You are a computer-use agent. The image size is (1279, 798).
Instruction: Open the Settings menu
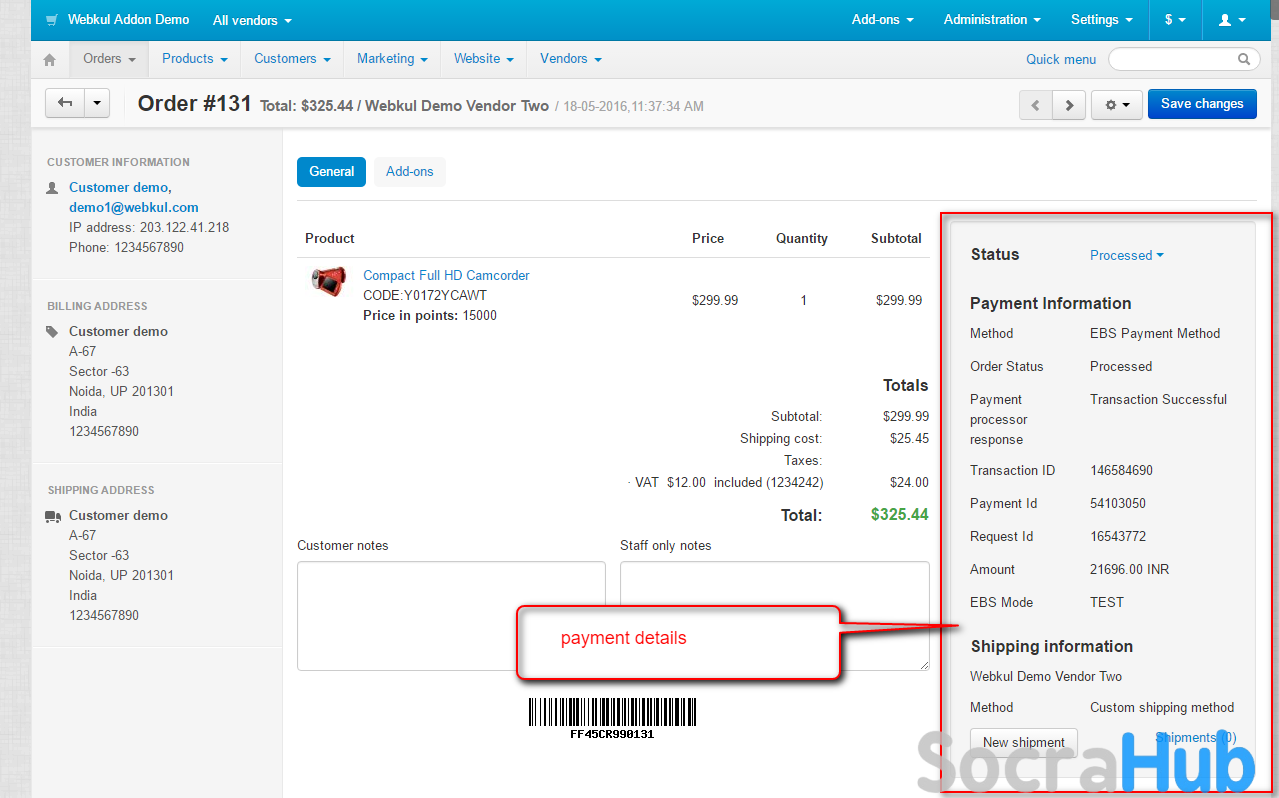coord(1101,20)
